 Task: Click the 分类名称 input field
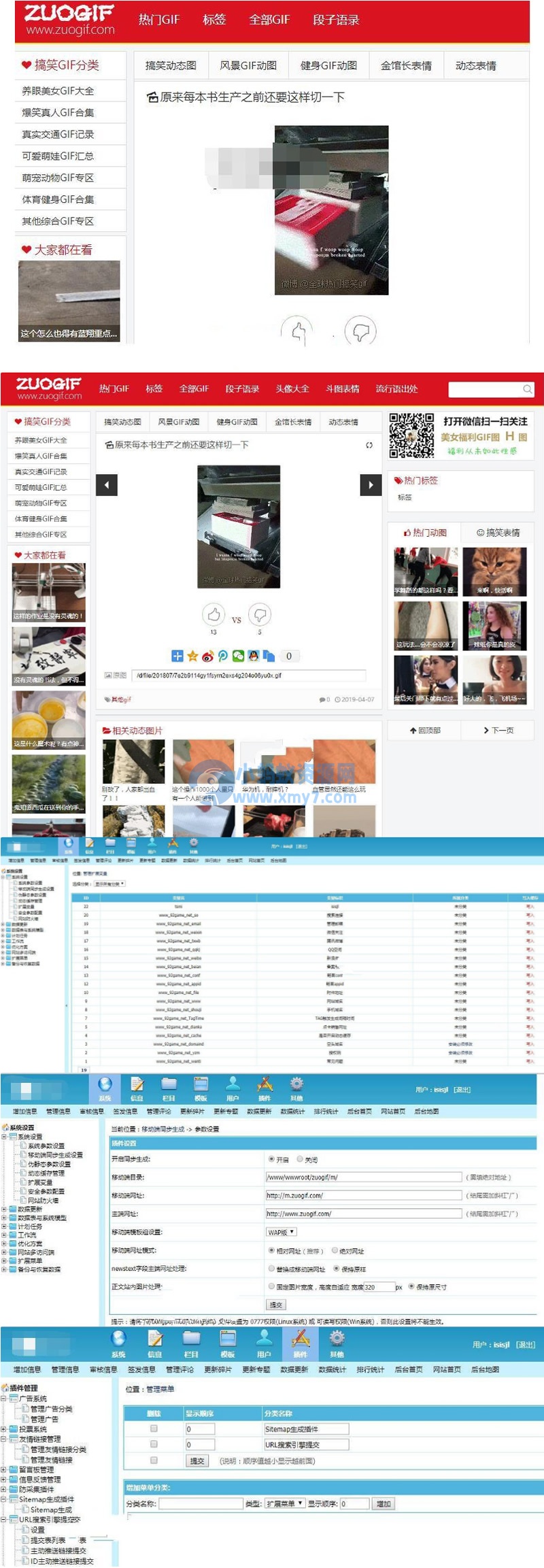[x=201, y=1503]
